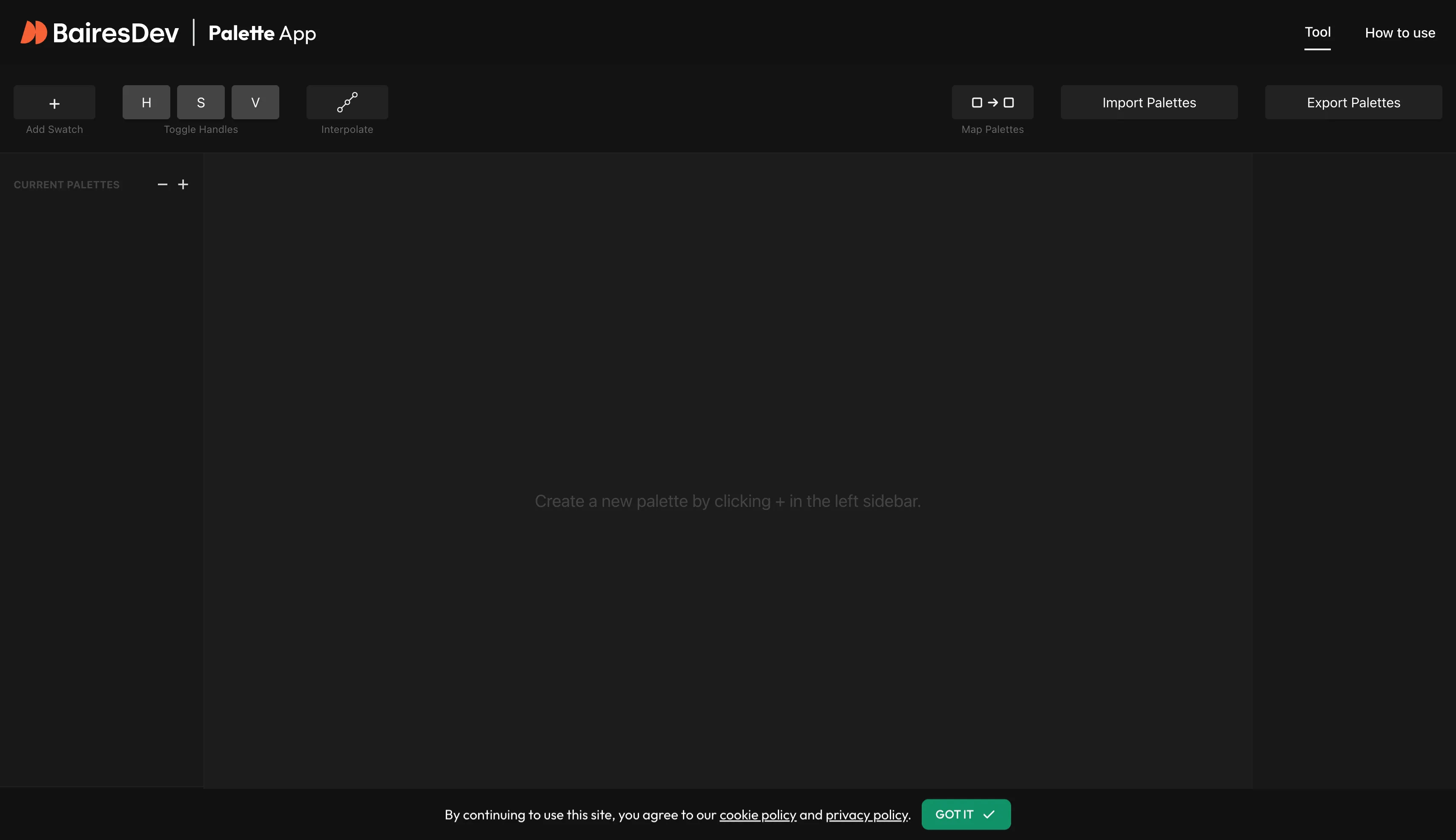
Task: Click Export Palettes button
Action: (1353, 103)
